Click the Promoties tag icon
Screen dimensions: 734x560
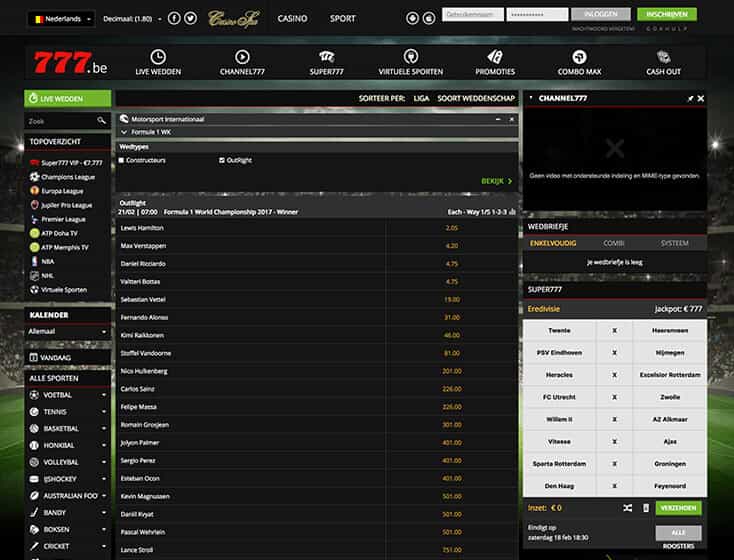pos(495,57)
